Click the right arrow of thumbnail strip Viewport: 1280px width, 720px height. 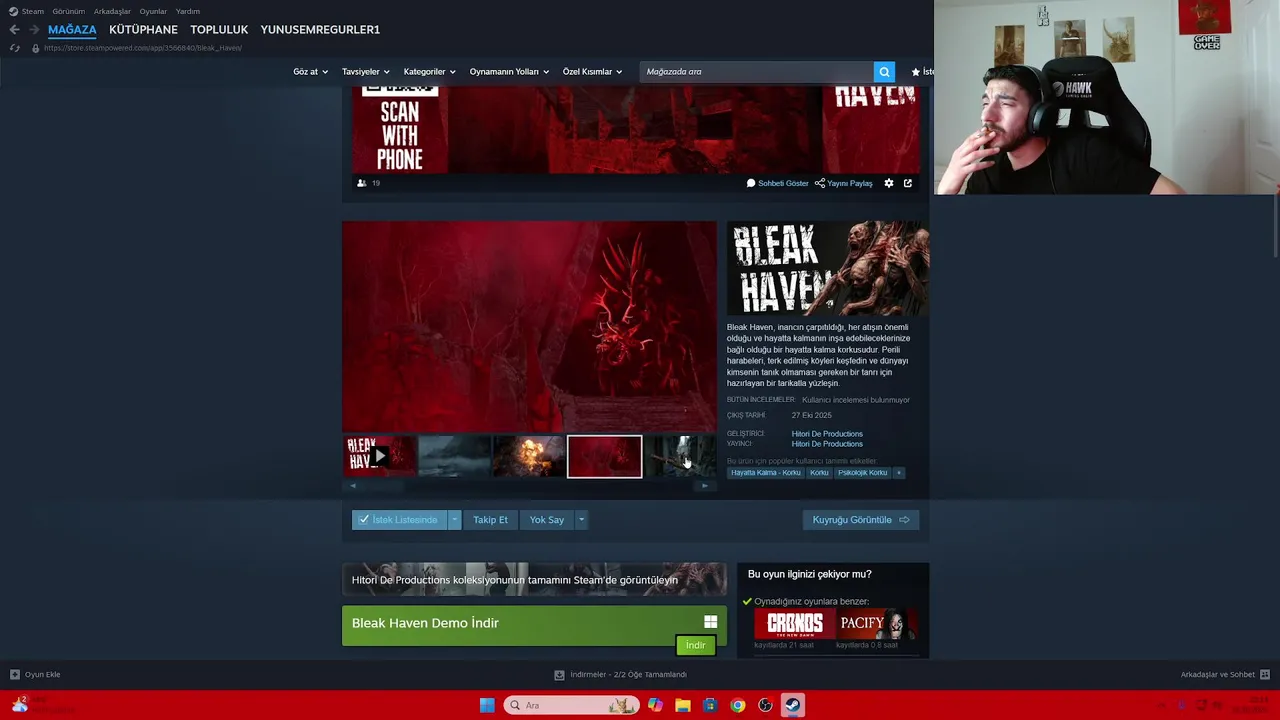pyautogui.click(x=705, y=486)
